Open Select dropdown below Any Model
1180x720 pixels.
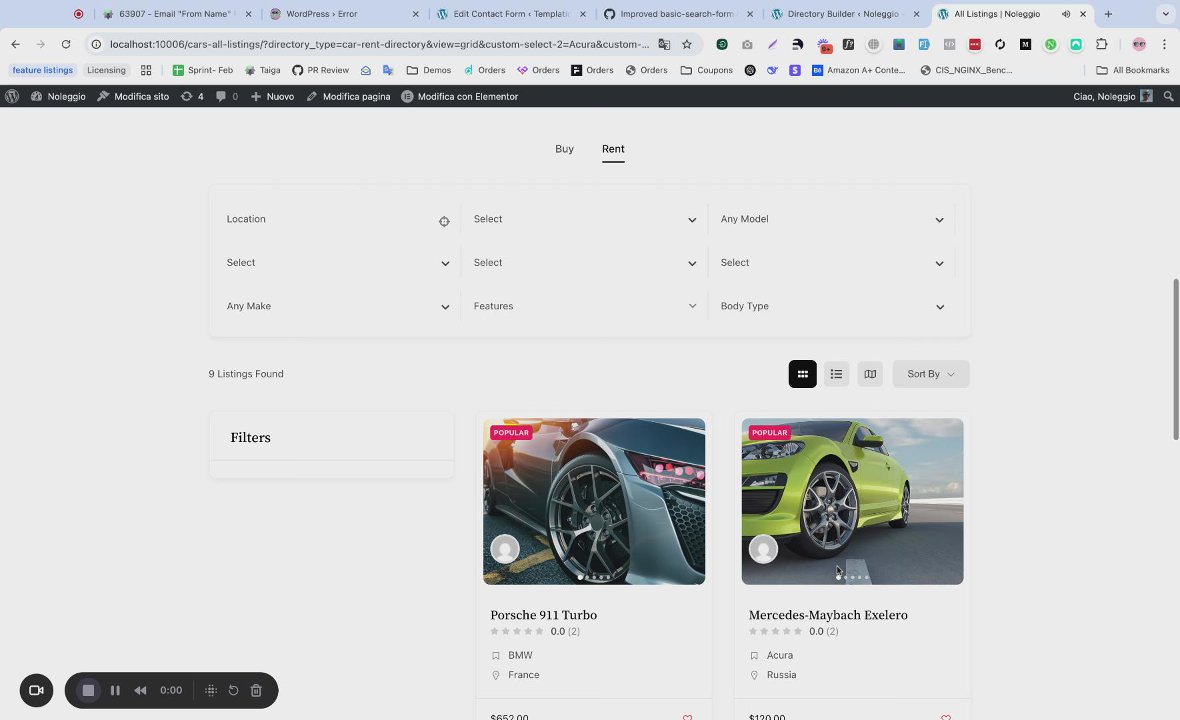point(832,263)
